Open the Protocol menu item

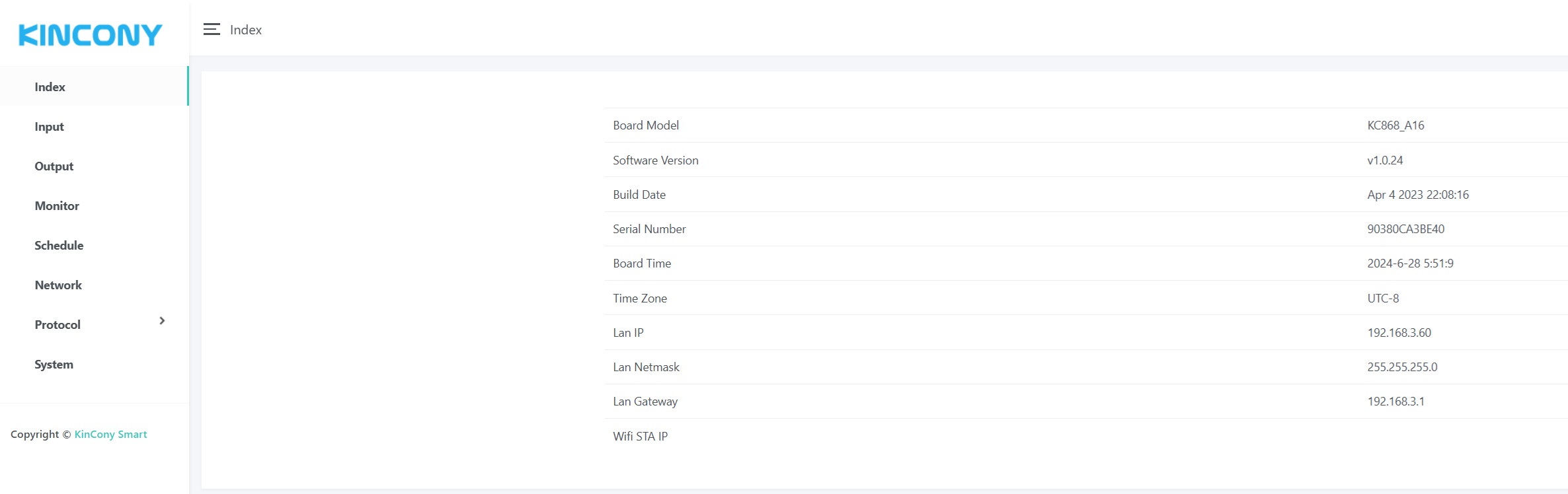[58, 325]
